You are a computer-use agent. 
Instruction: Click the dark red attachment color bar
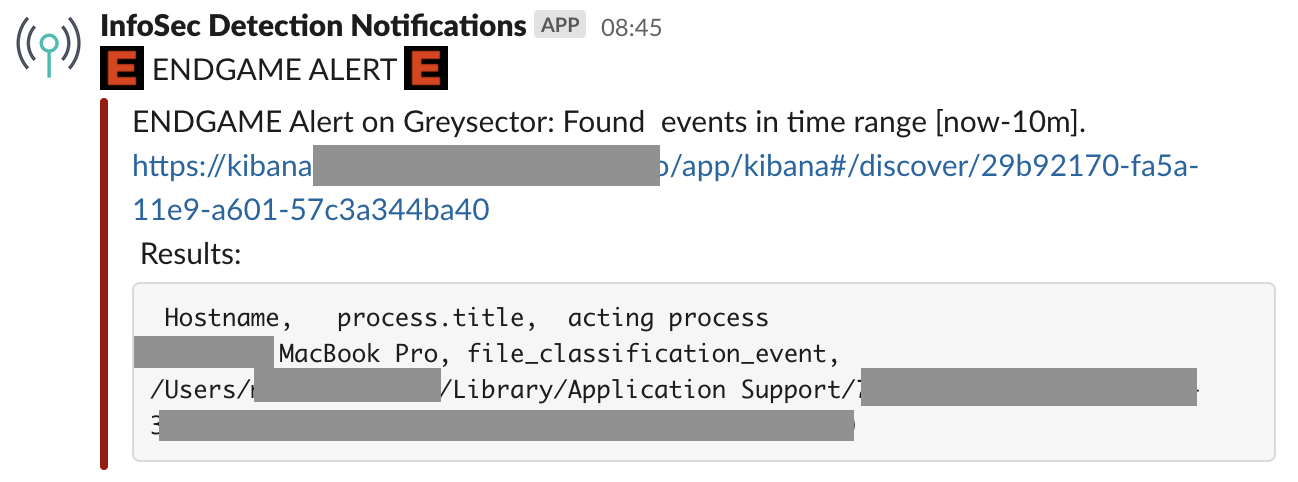(x=105, y=283)
